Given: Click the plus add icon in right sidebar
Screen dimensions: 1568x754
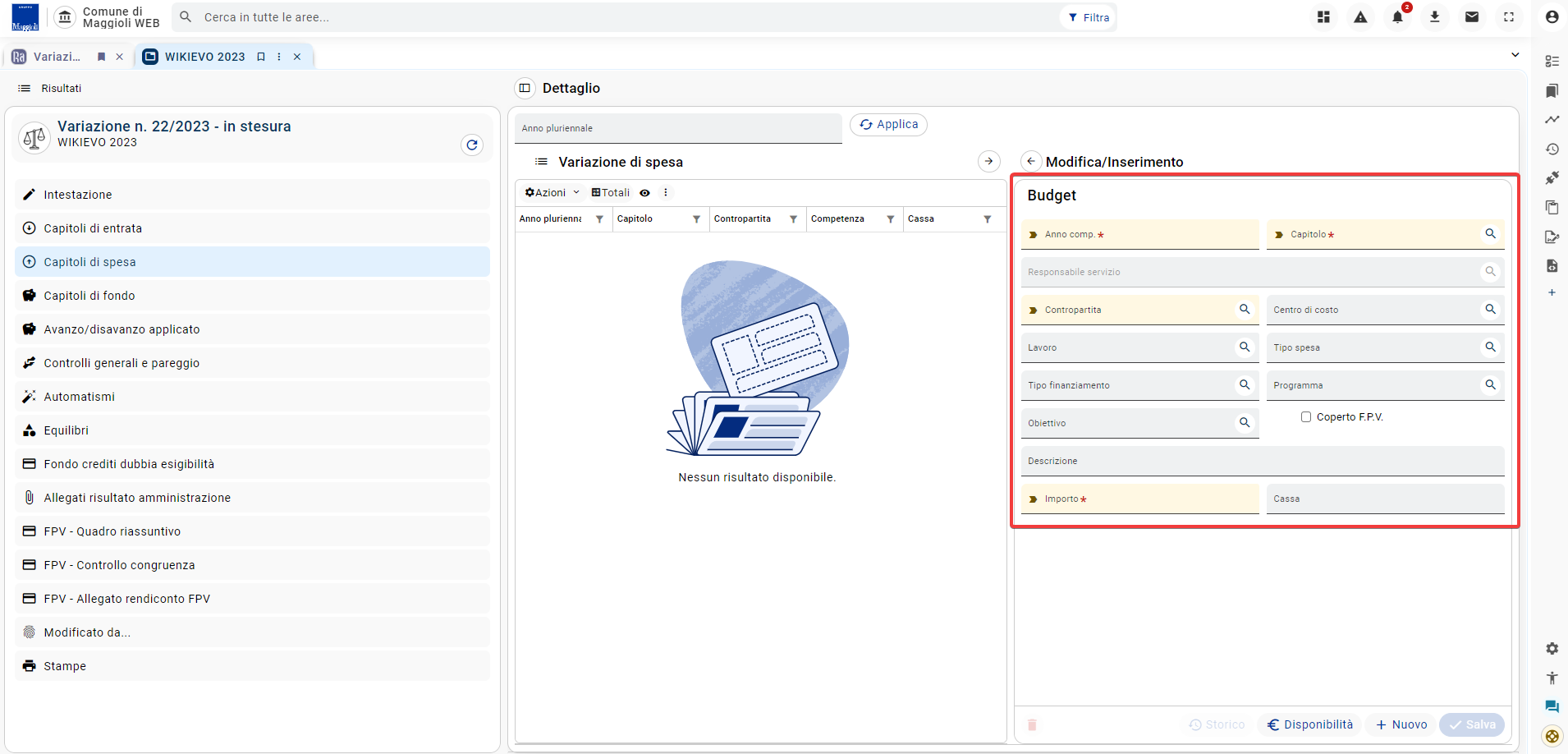Looking at the screenshot, I should [1552, 292].
